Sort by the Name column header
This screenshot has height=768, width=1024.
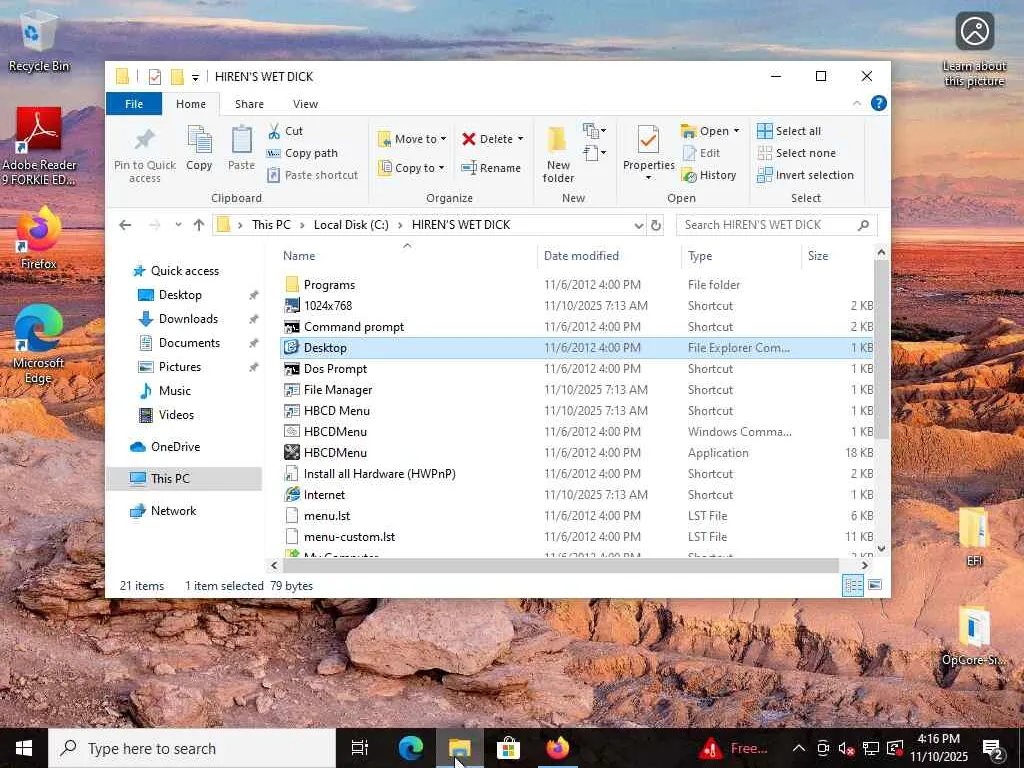(299, 256)
